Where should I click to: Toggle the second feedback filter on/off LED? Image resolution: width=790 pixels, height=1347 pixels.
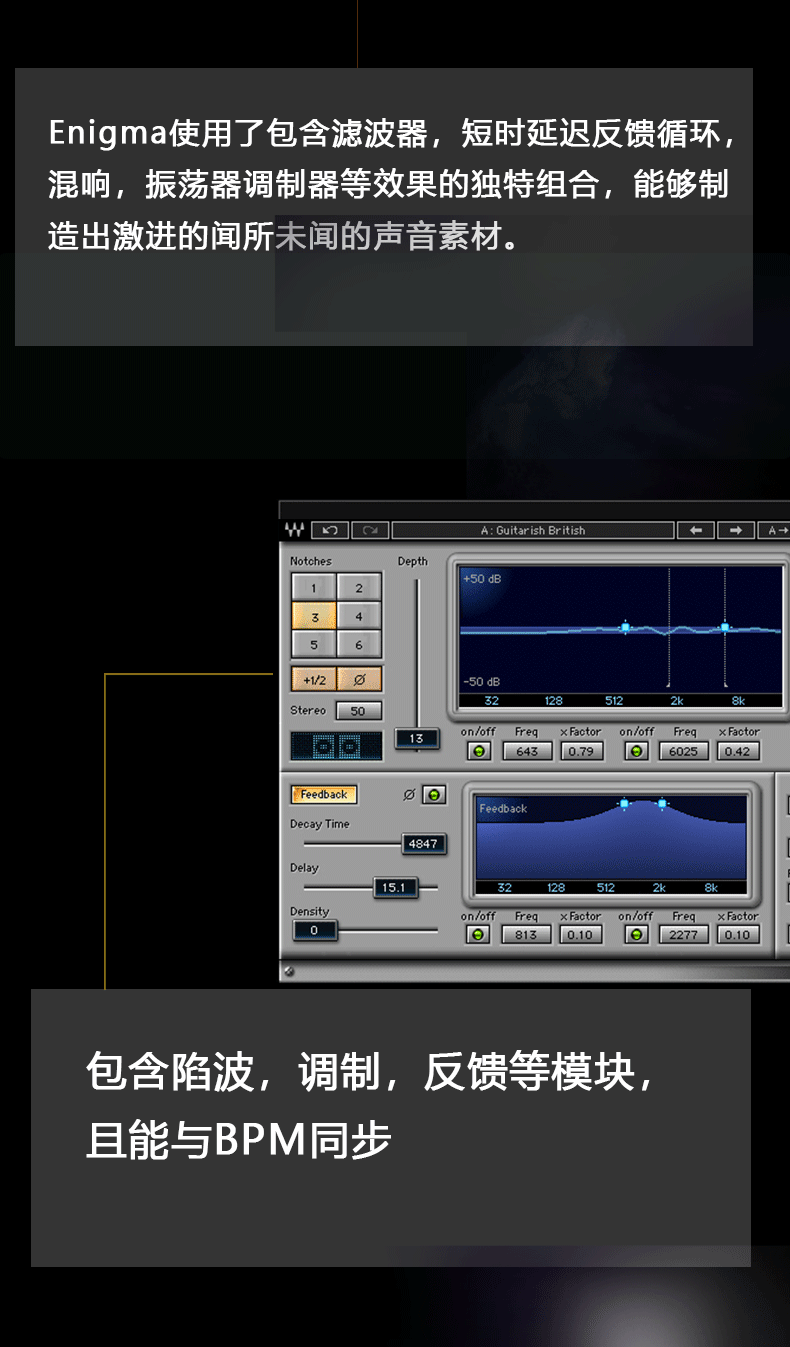coord(636,935)
